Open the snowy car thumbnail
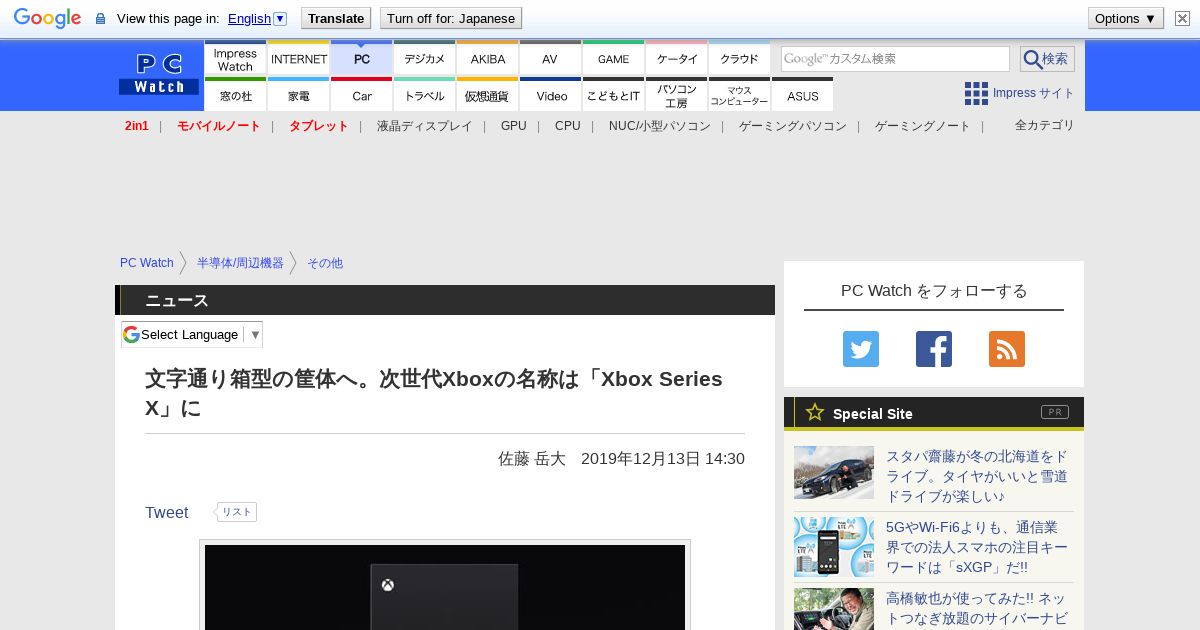 point(834,472)
